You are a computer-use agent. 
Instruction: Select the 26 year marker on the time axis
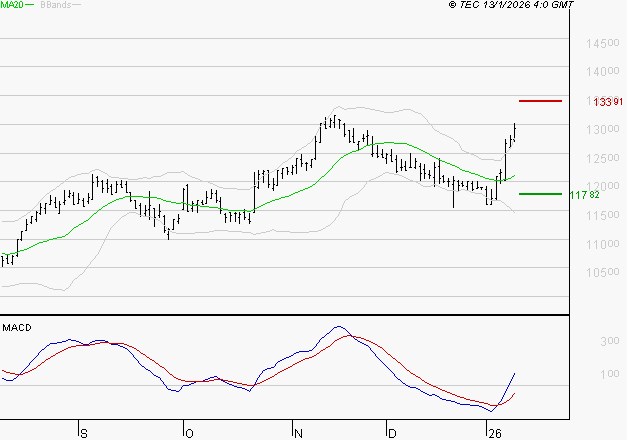point(493,432)
